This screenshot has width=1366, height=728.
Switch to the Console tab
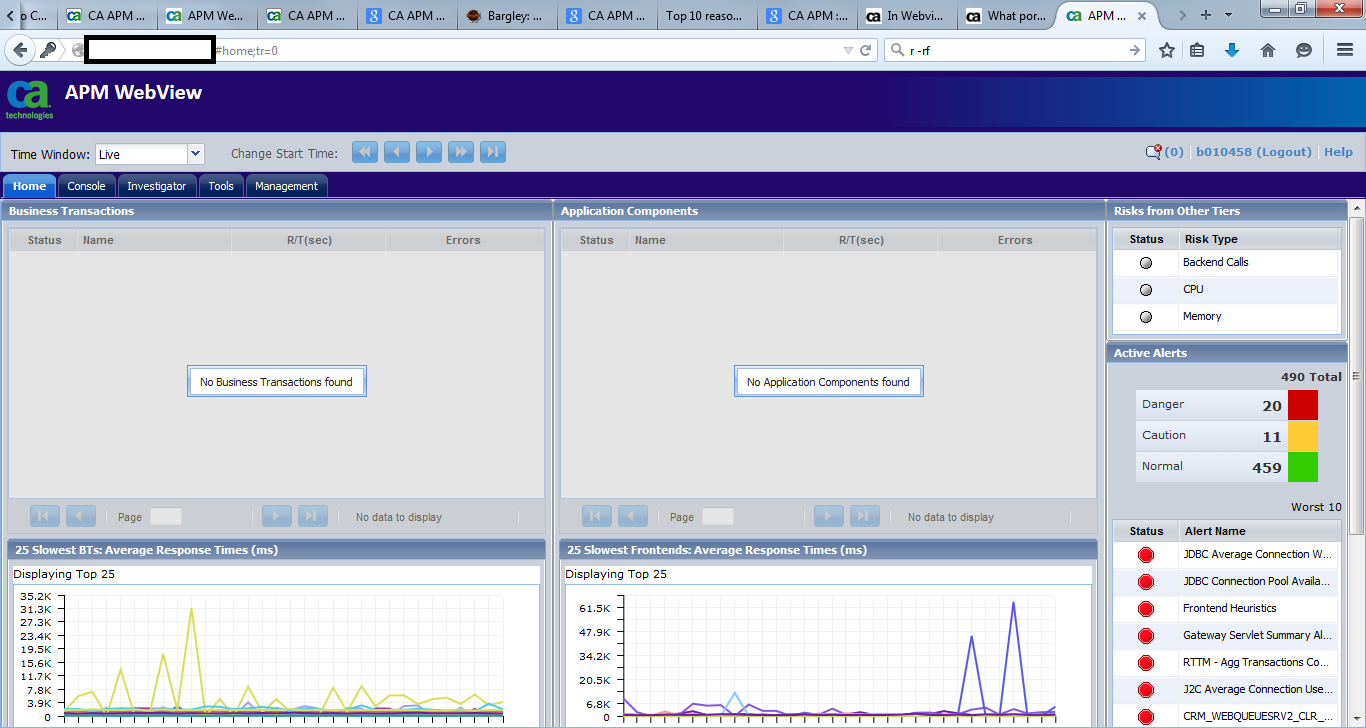click(x=85, y=185)
